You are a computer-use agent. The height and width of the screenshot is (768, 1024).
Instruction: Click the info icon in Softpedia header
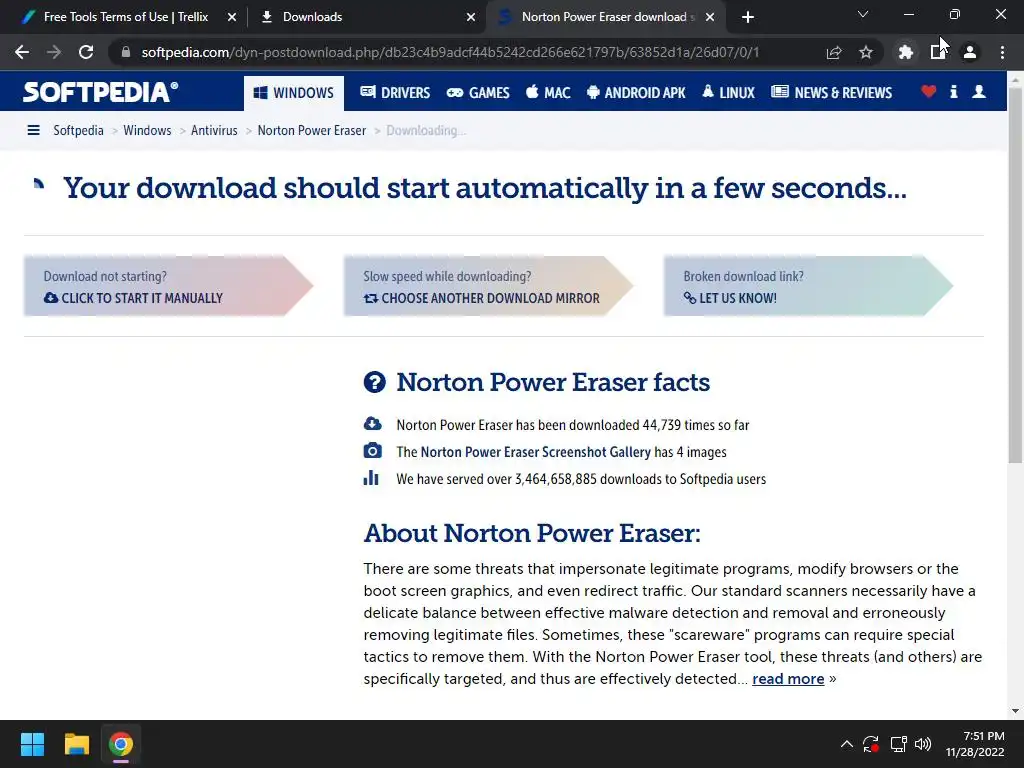[953, 91]
